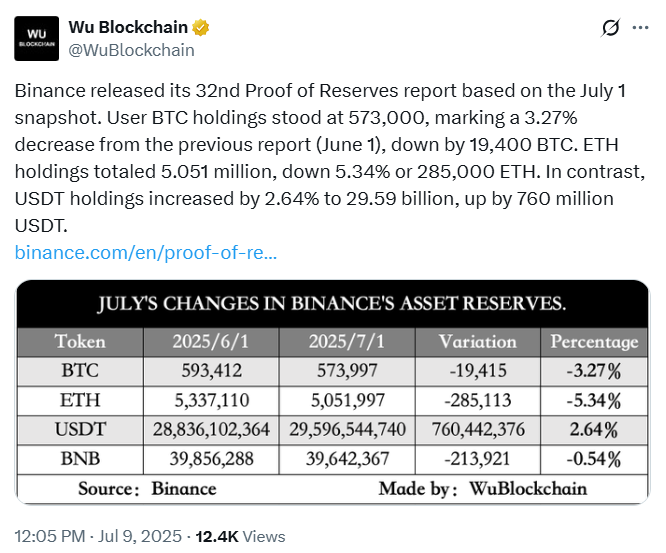Click the Wu Blockchain profile avatar
The image size is (666, 553).
click(38, 39)
